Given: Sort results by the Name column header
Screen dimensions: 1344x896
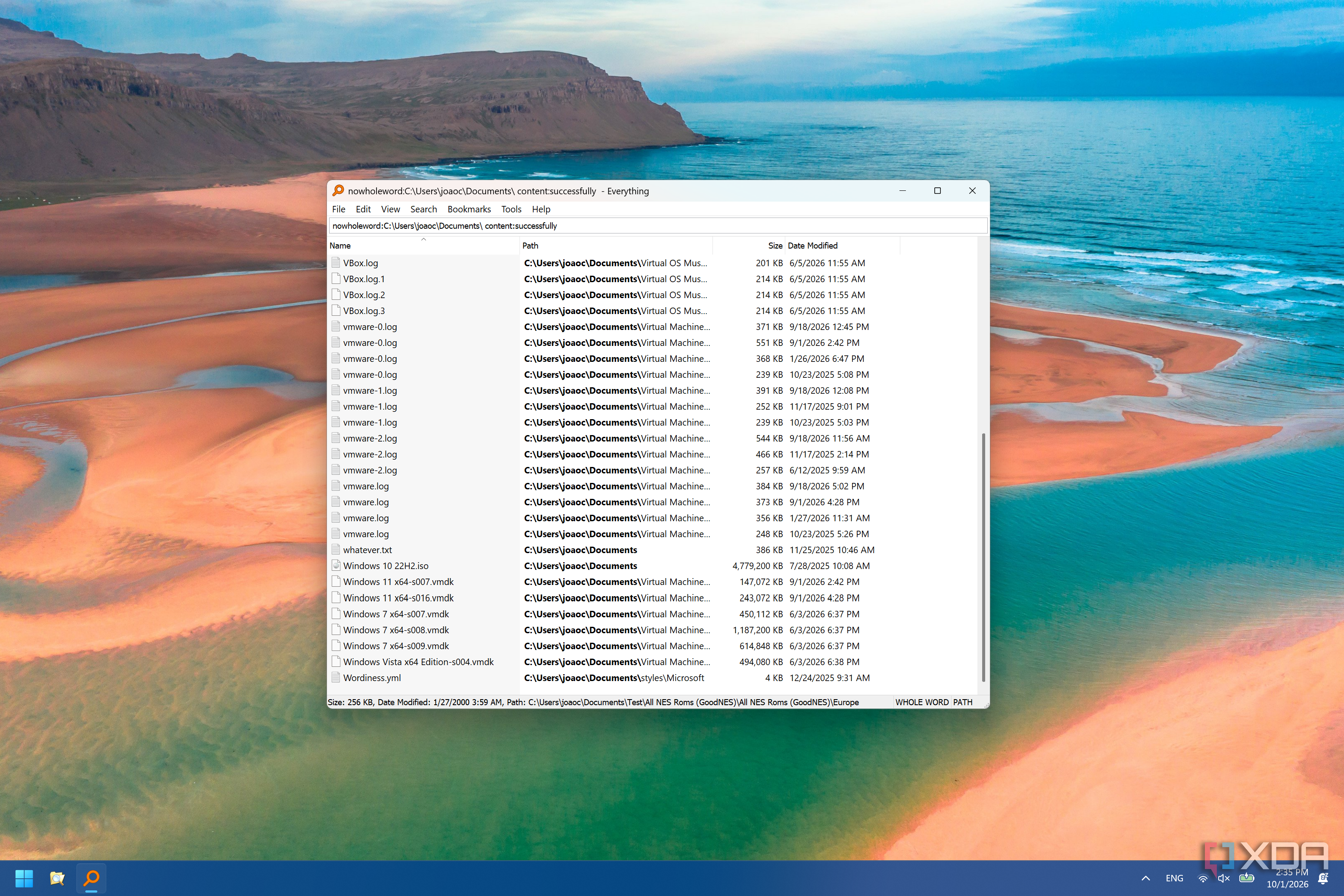Looking at the screenshot, I should pyautogui.click(x=423, y=245).
